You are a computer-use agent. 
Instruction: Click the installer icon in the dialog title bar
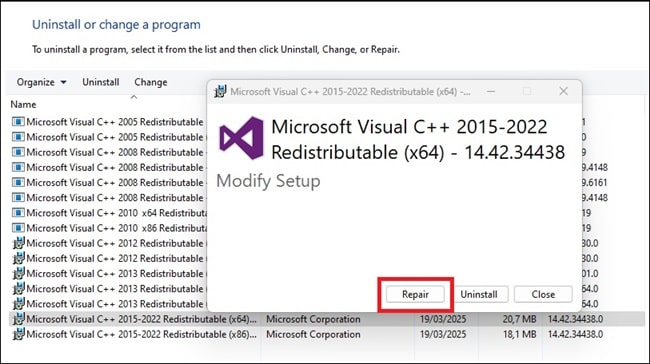pyautogui.click(x=220, y=91)
